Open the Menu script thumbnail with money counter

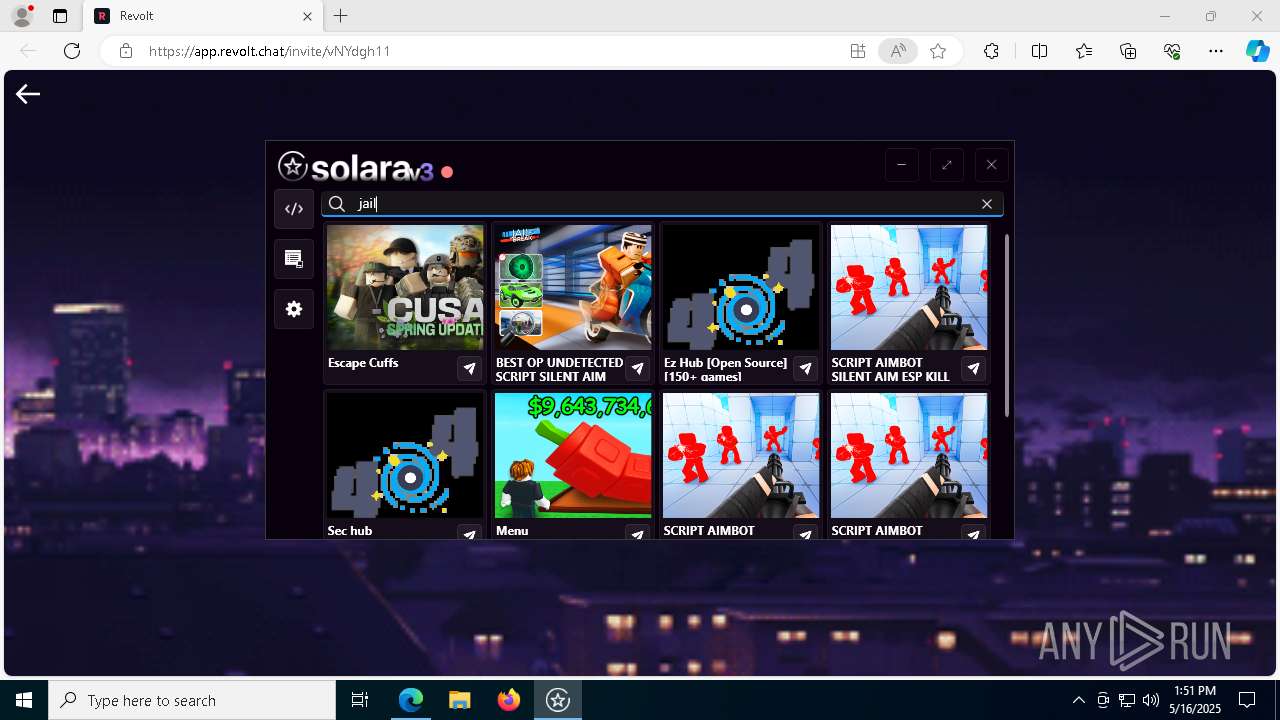573,455
